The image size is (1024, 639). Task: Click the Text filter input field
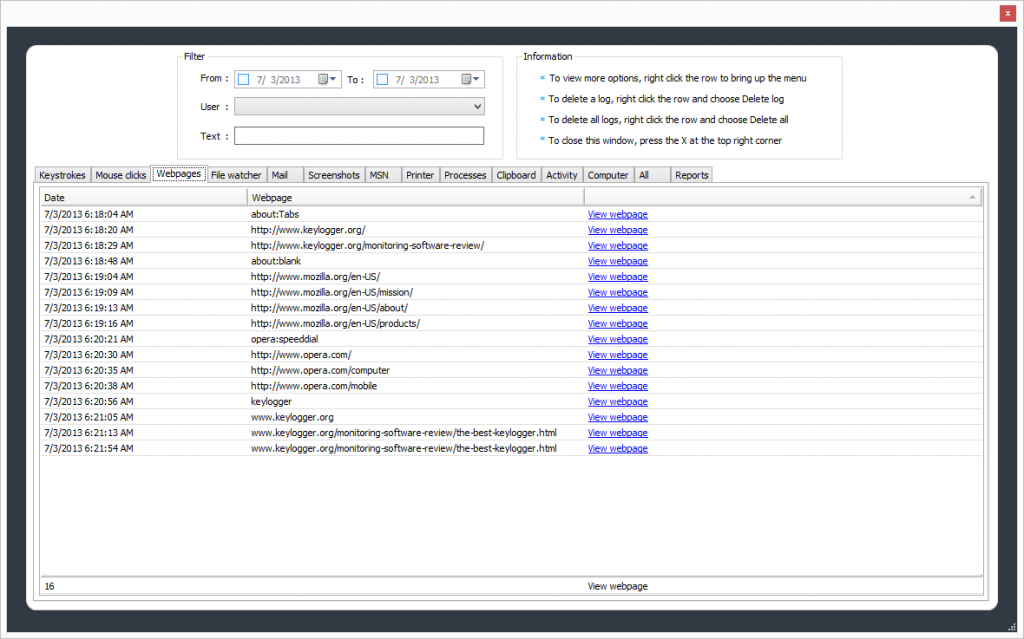click(358, 136)
